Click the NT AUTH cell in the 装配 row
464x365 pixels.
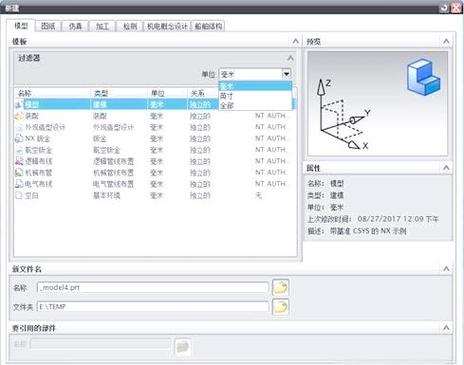tap(270, 116)
